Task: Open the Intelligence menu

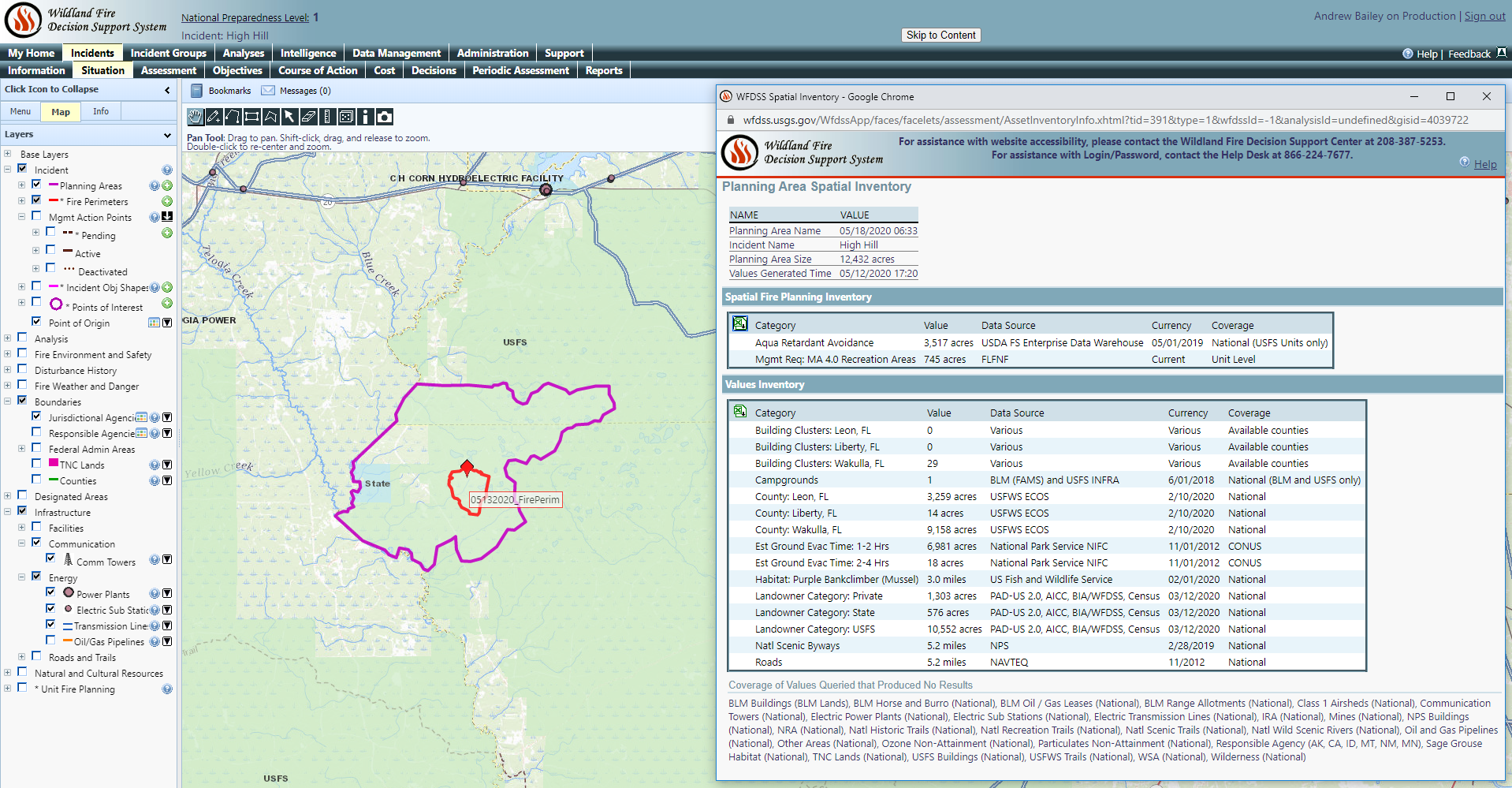Action: pyautogui.click(x=308, y=53)
